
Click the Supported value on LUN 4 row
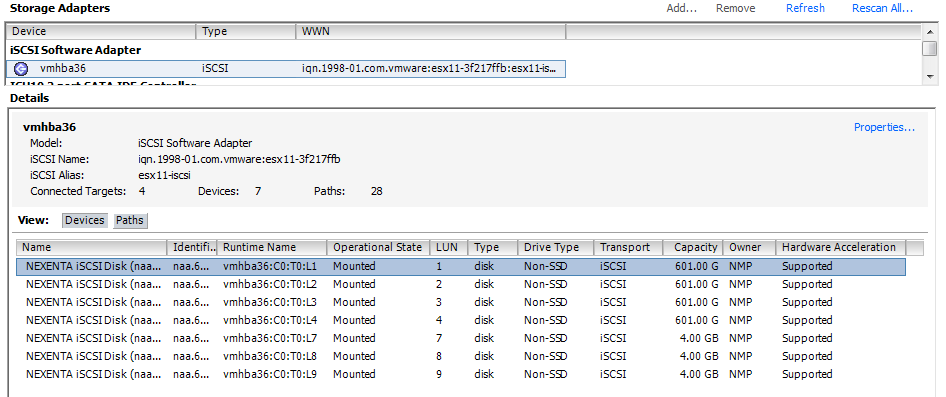807,320
